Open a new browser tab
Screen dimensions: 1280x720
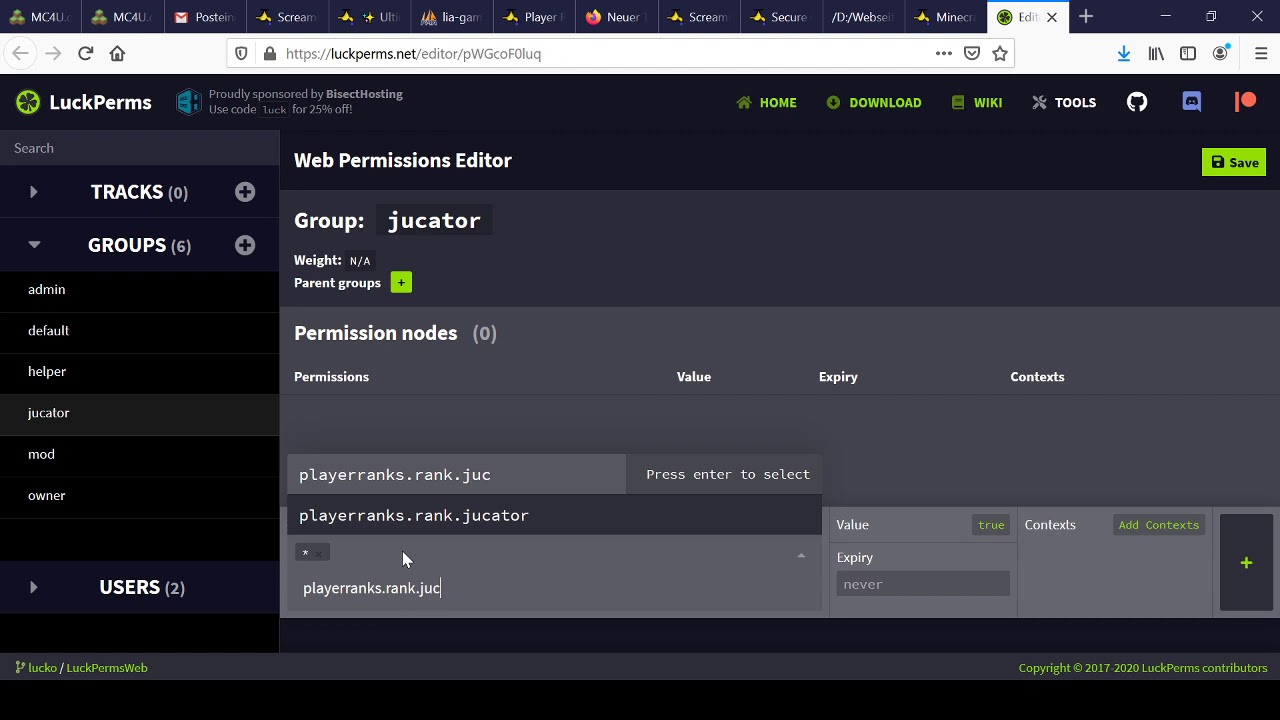[1086, 16]
